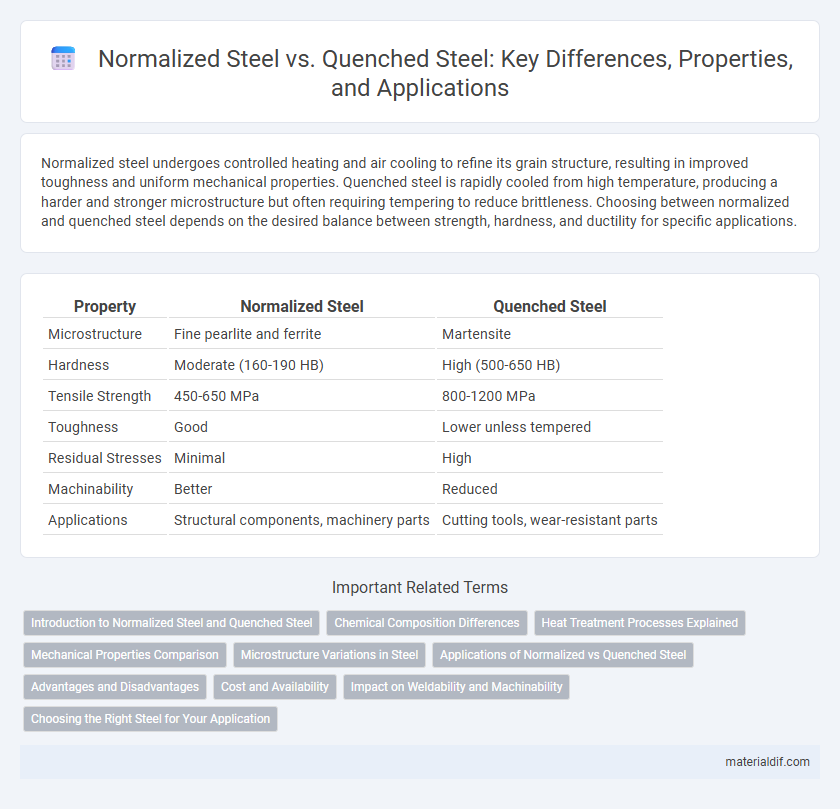This screenshot has height=809, width=840.
Task: Click the 'Normalized Steel' column header
Action: pyautogui.click(x=302, y=306)
